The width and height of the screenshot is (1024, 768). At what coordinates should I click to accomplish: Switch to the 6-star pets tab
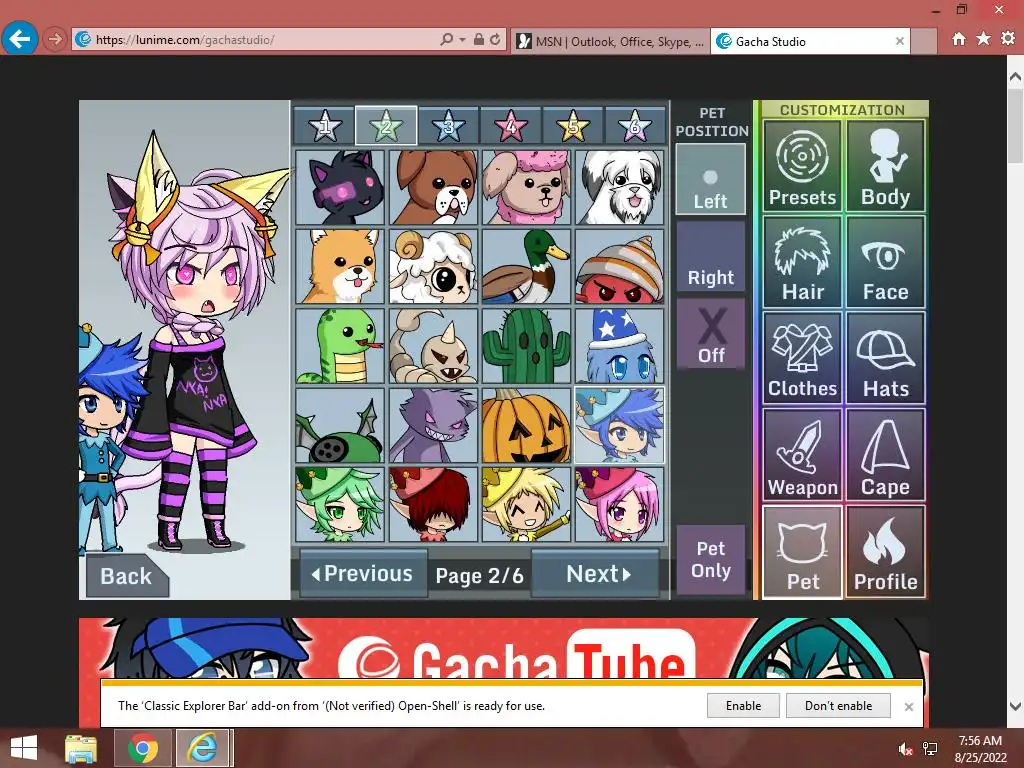tap(635, 125)
